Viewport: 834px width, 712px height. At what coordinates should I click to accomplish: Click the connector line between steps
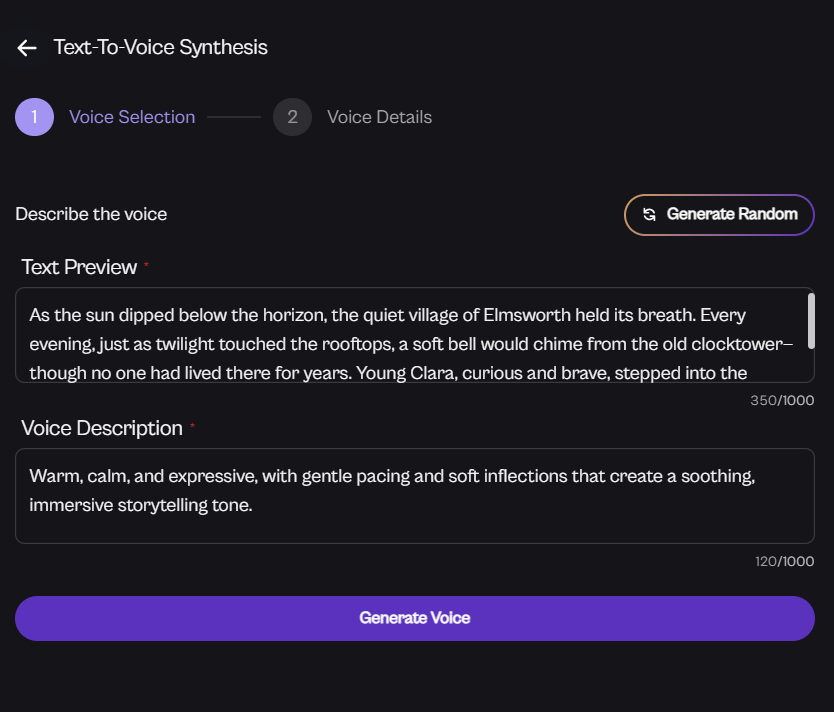coord(234,117)
